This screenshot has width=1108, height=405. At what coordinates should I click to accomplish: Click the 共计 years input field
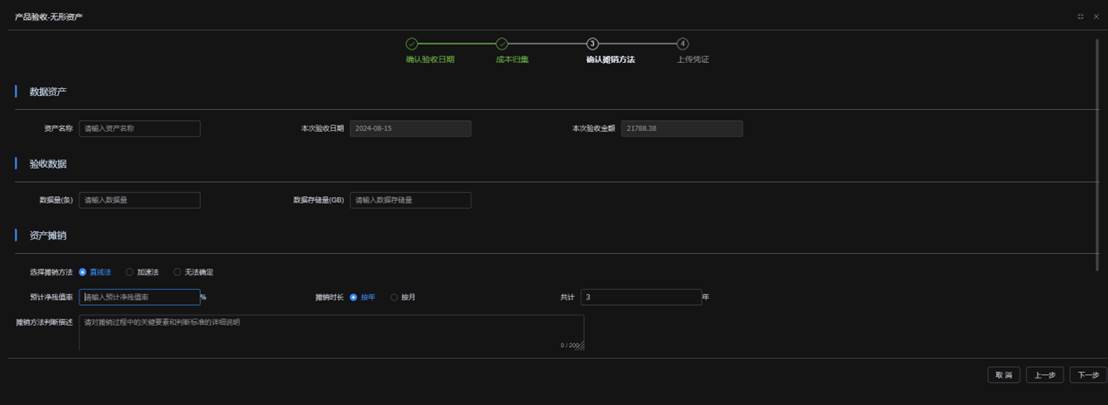[x=640, y=297]
